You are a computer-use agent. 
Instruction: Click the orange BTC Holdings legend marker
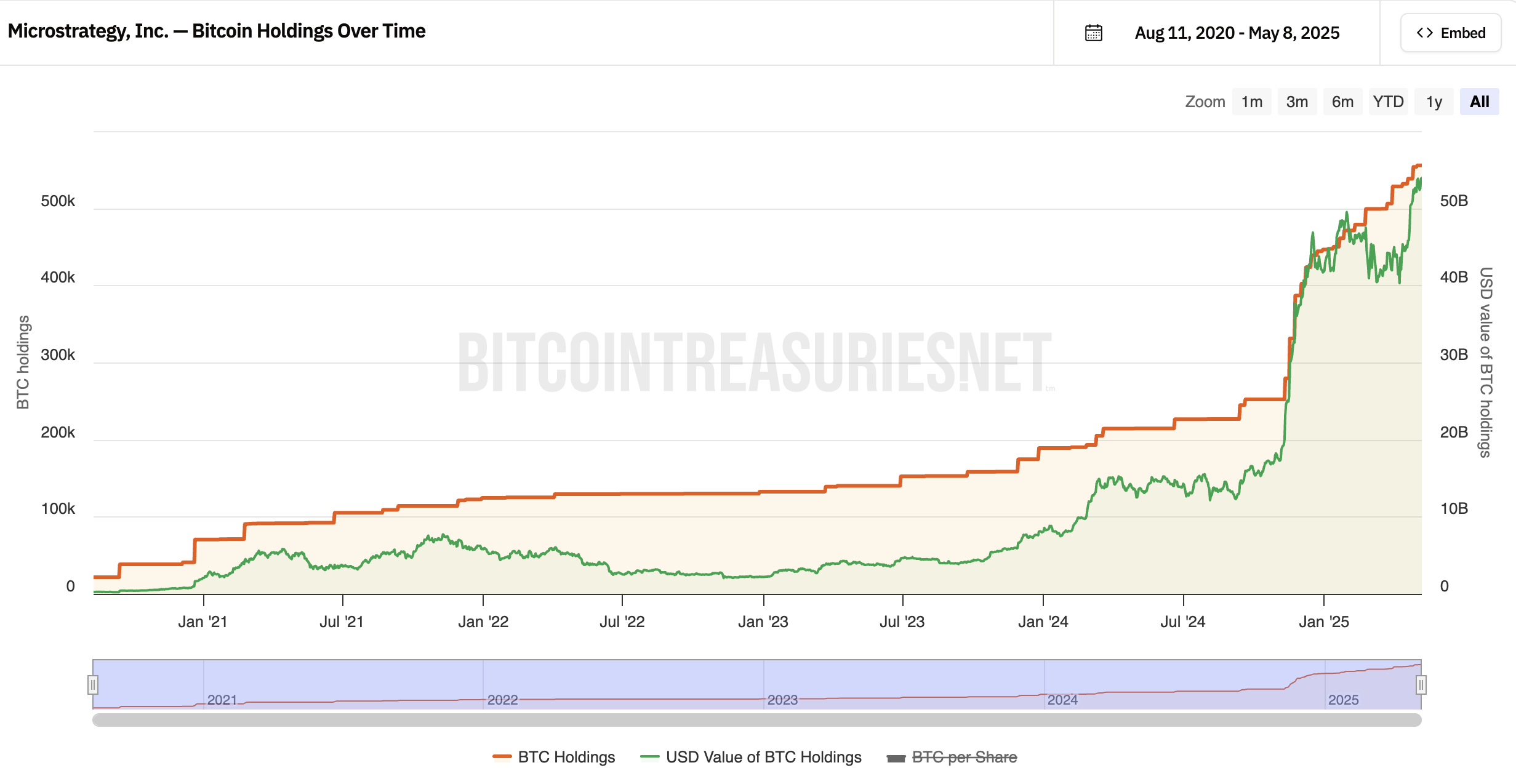pos(503,758)
